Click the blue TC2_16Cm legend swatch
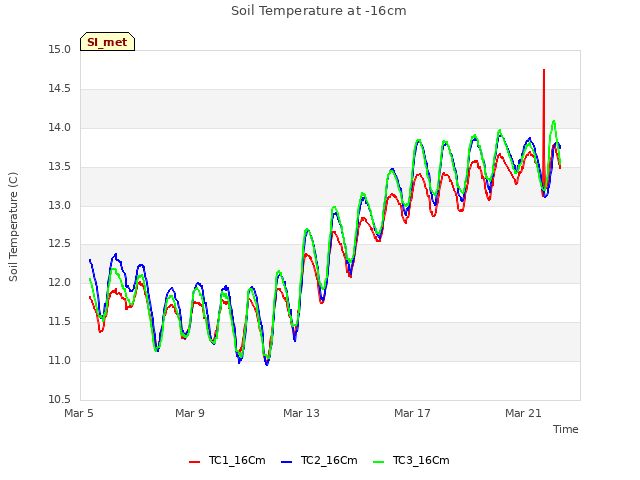640x480 pixels. point(287,462)
